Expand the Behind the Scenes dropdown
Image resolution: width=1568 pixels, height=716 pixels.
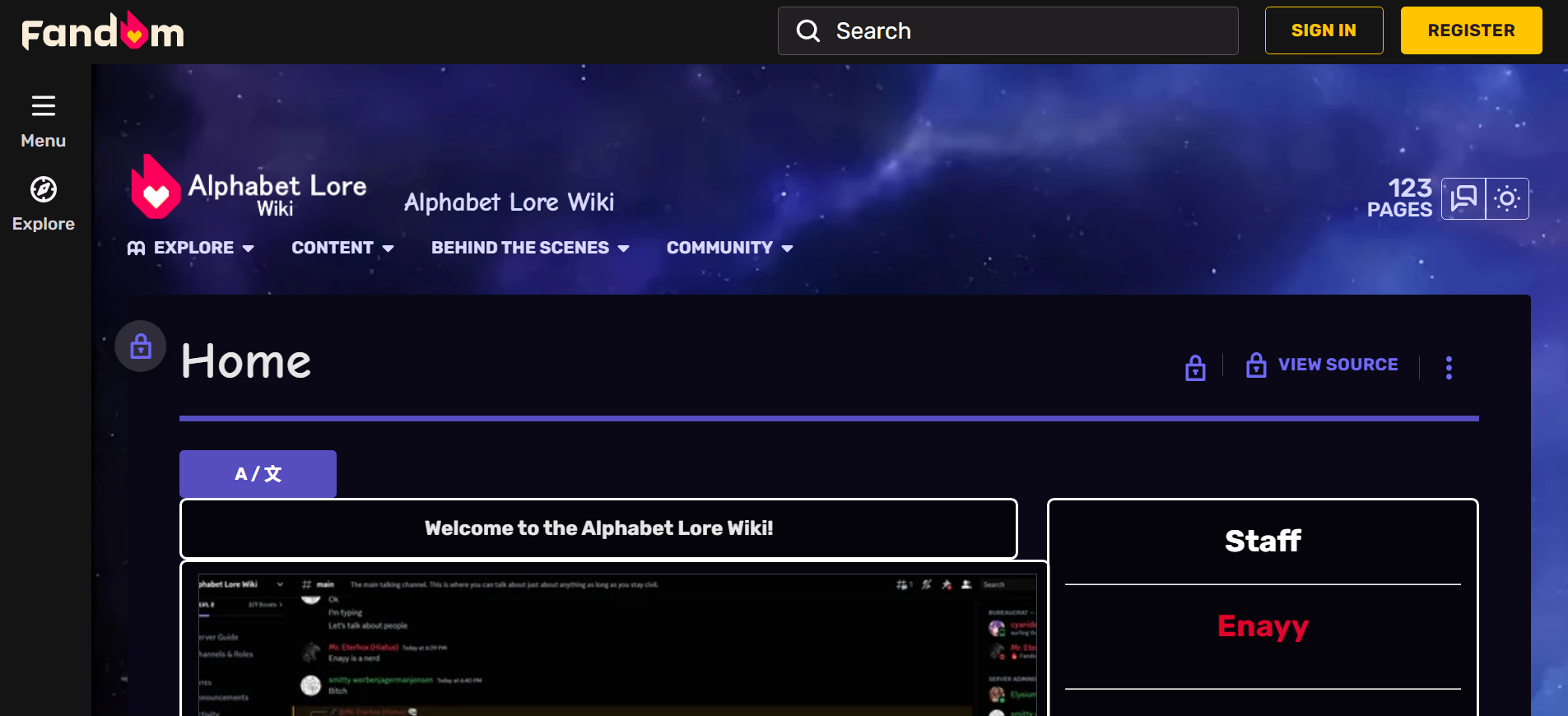(530, 248)
